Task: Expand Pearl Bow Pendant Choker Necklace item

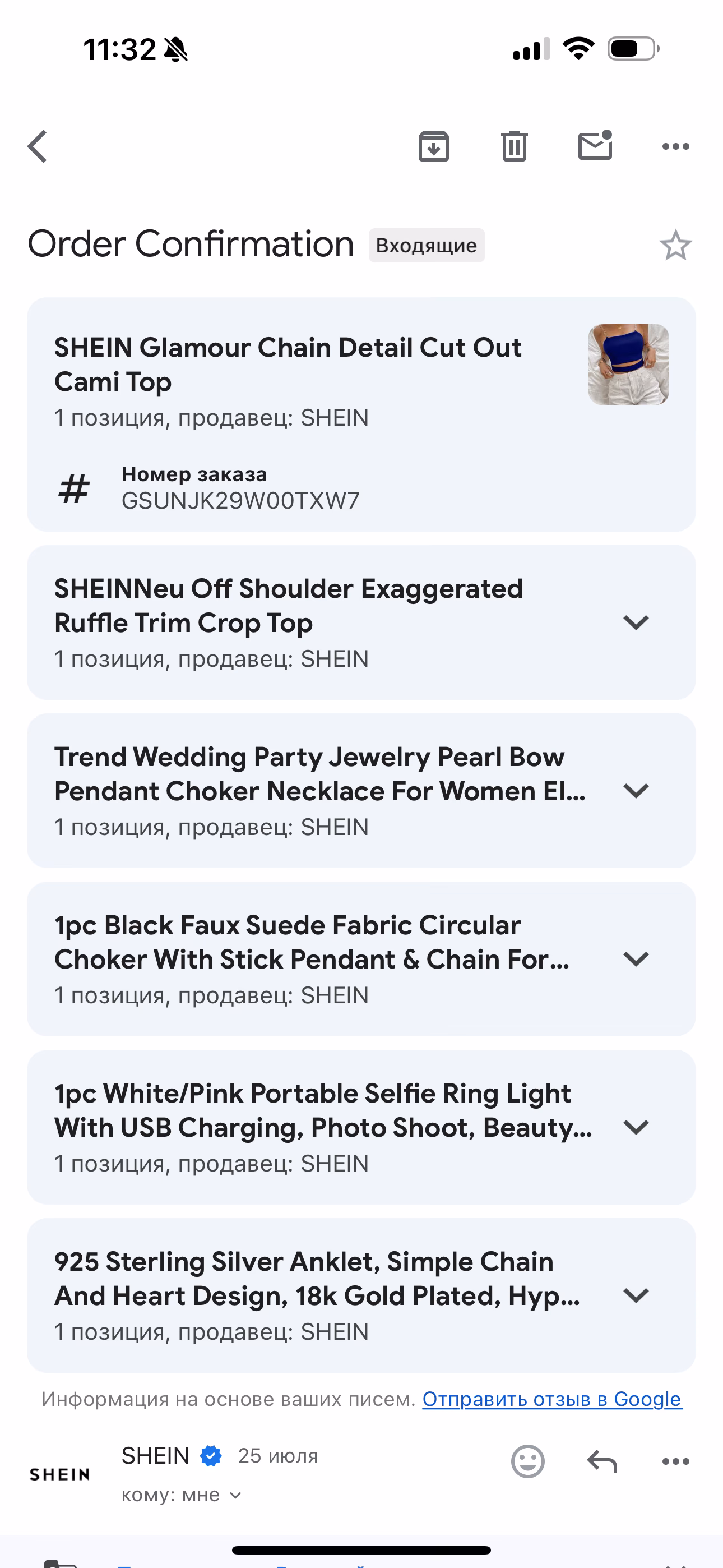Action: (636, 791)
